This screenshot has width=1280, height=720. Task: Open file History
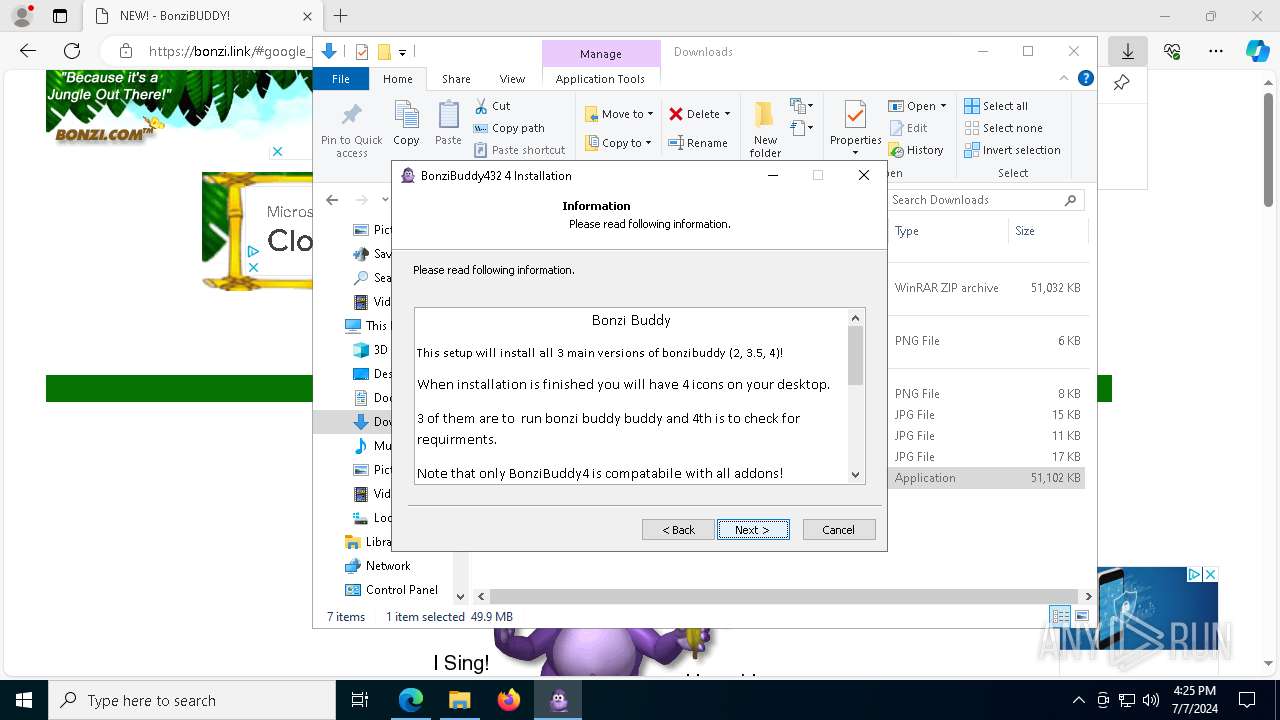916,150
